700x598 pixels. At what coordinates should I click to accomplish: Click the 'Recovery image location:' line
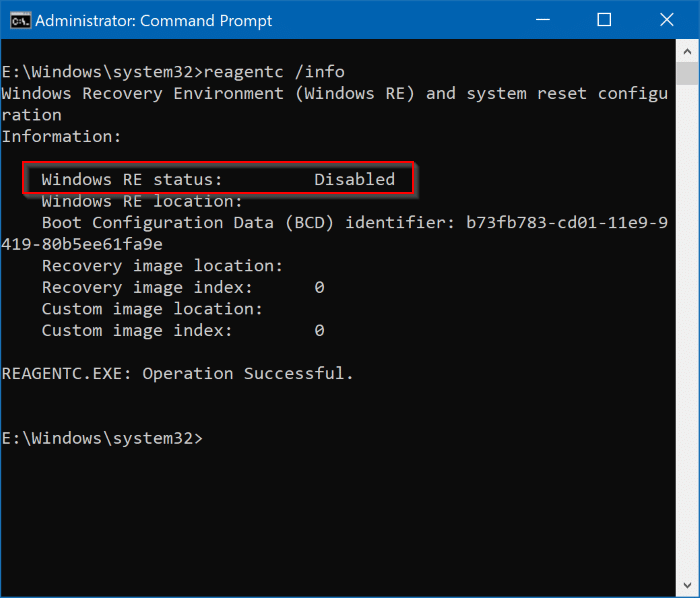pyautogui.click(x=162, y=266)
